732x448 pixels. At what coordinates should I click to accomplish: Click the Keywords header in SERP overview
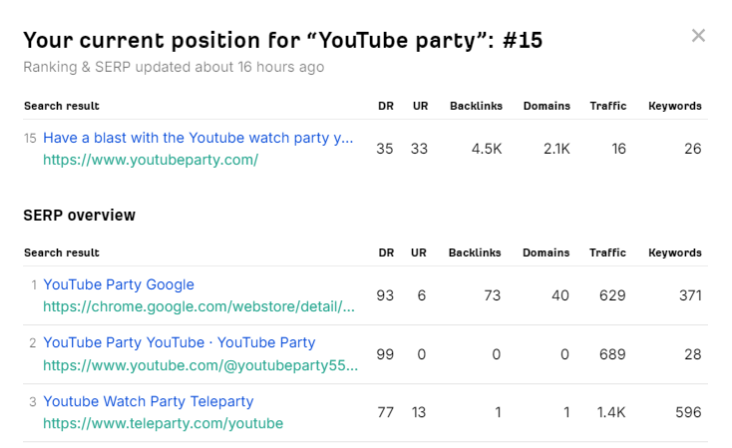coord(675,253)
